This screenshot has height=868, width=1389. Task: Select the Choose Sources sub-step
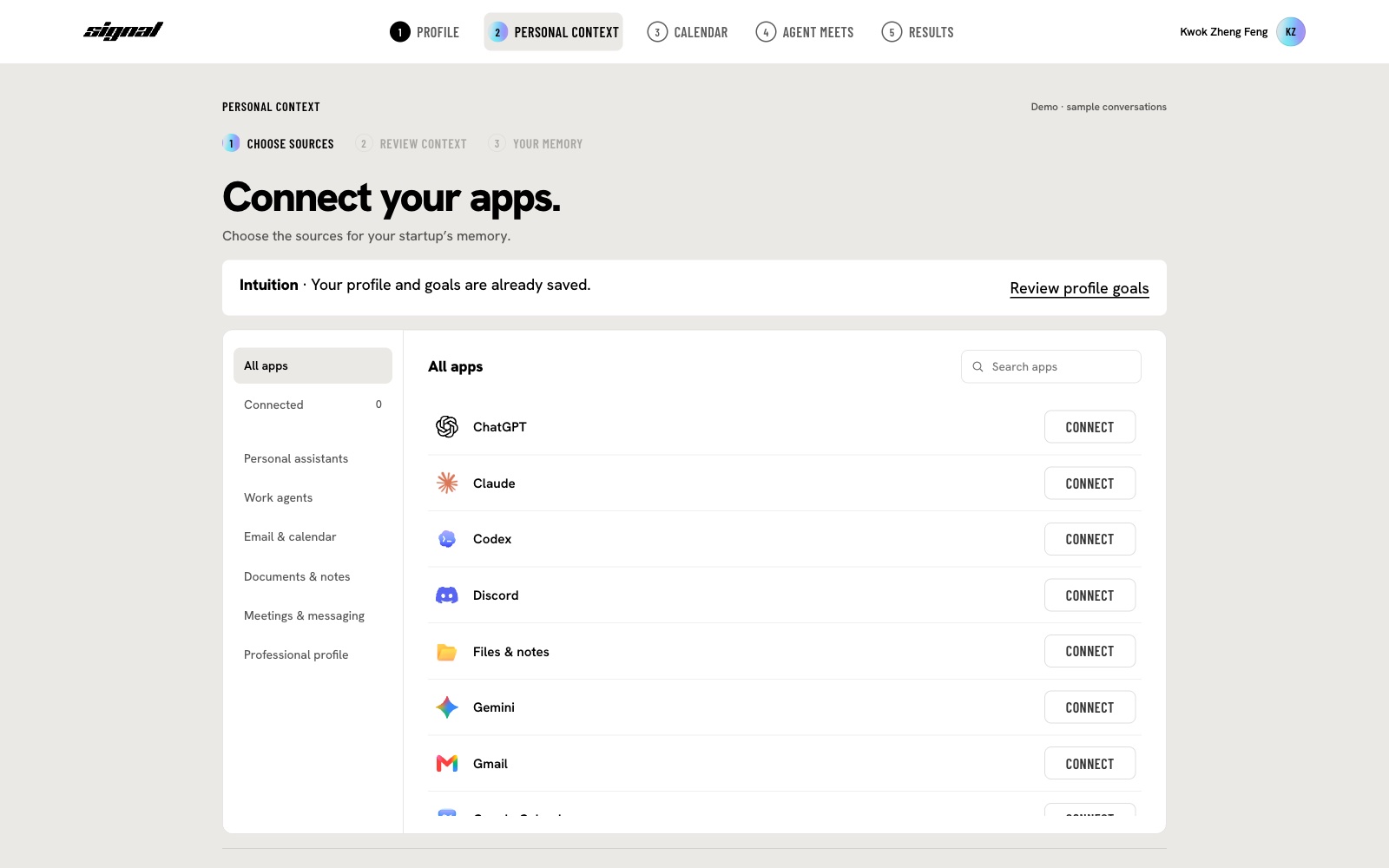pos(279,143)
